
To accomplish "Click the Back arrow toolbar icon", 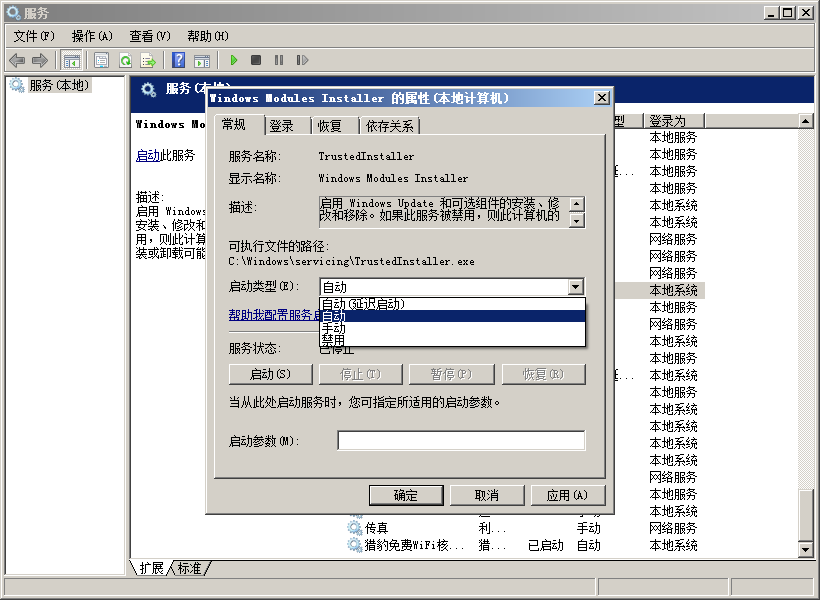I will point(17,60).
